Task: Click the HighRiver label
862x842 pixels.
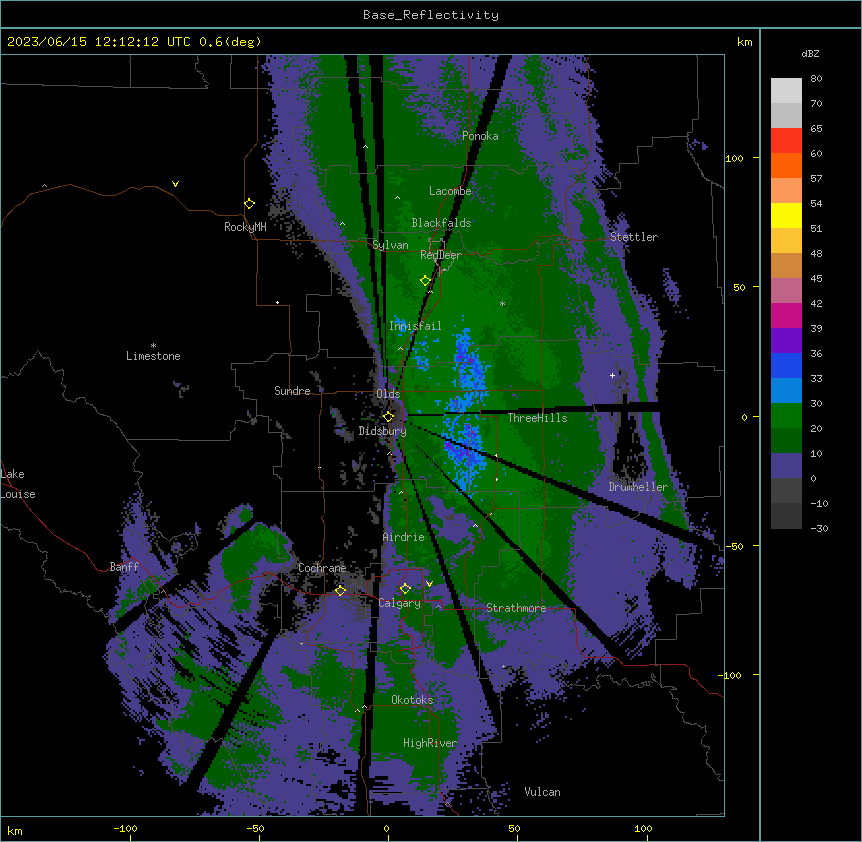Action: (x=430, y=743)
